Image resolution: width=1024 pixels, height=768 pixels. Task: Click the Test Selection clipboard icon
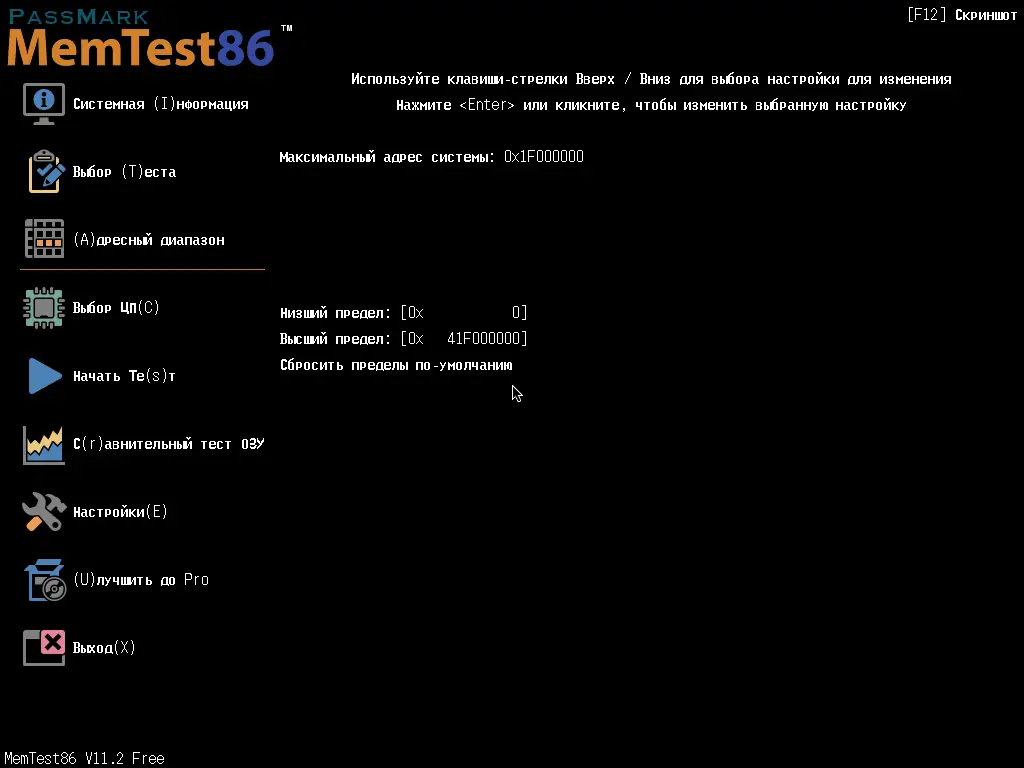[46, 172]
